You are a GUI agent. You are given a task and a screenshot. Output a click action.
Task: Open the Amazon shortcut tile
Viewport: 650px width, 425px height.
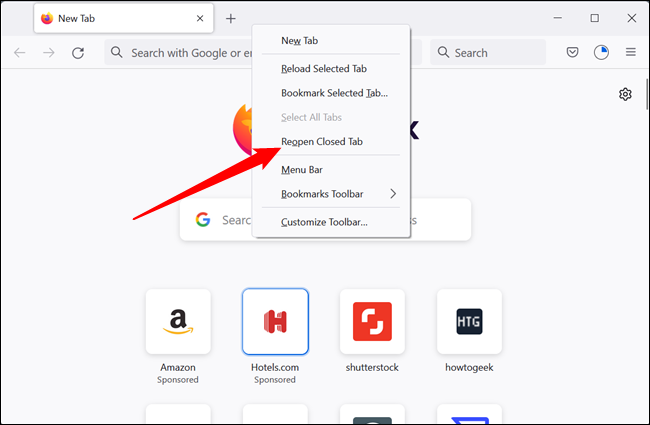178,322
